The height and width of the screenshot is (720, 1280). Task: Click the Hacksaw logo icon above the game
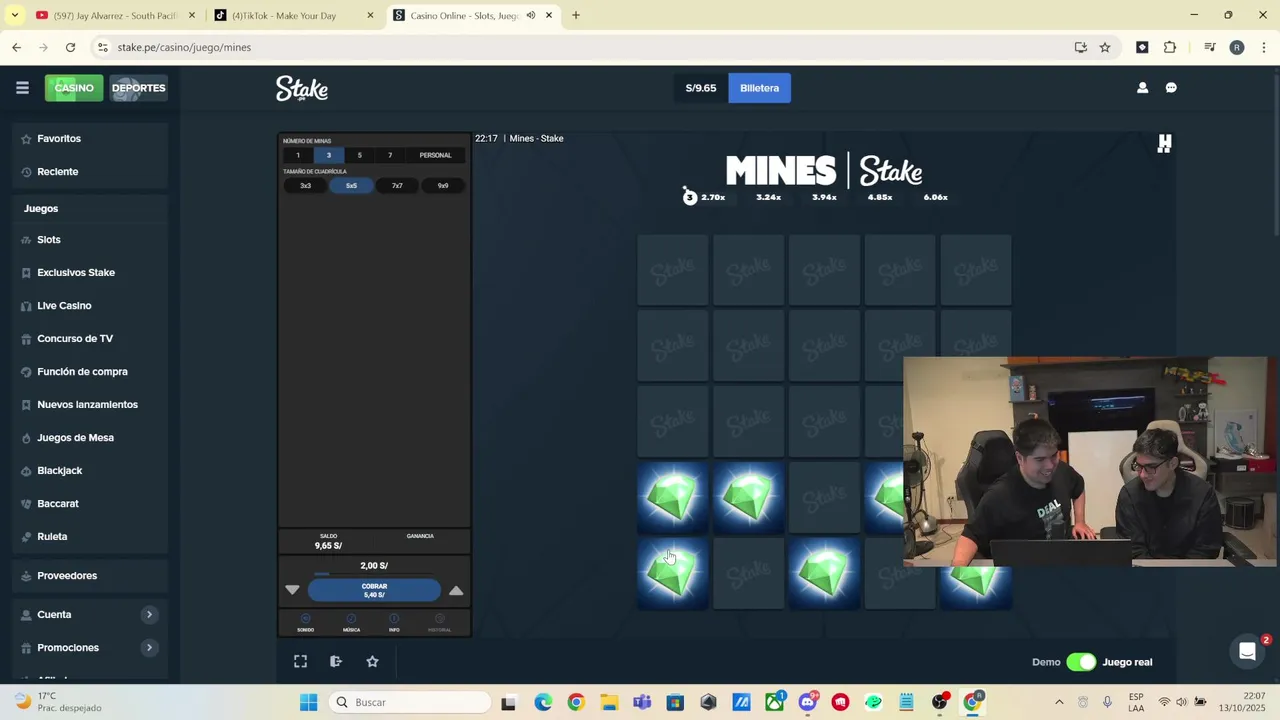1164,144
